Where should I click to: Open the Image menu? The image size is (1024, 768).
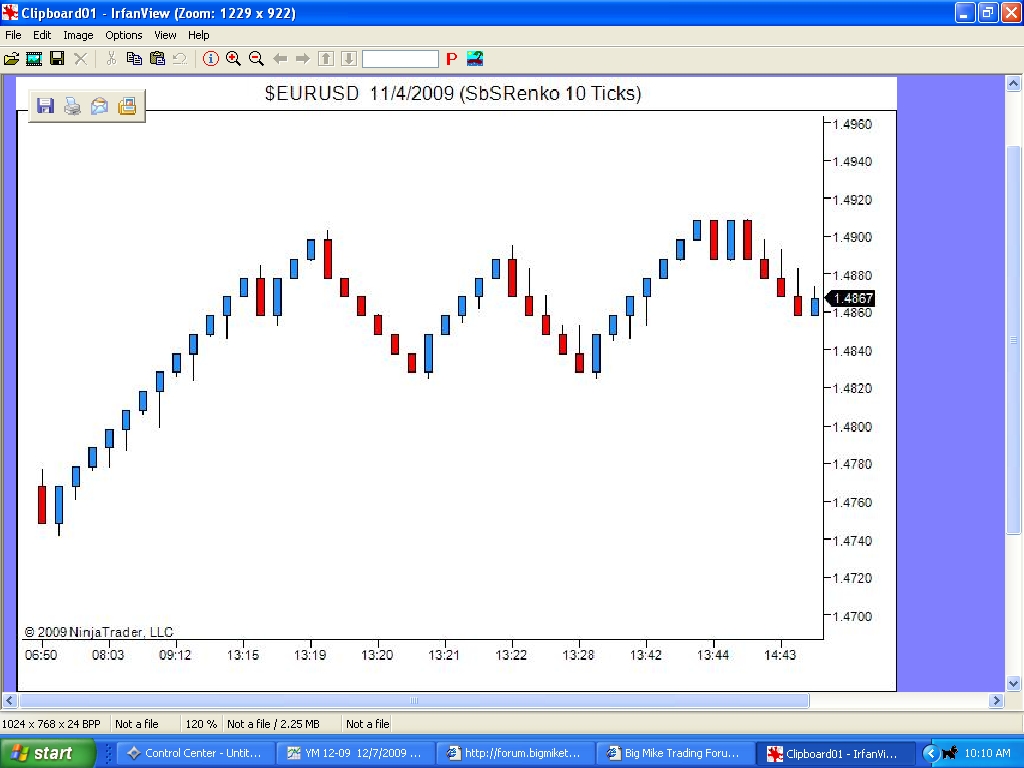78,35
